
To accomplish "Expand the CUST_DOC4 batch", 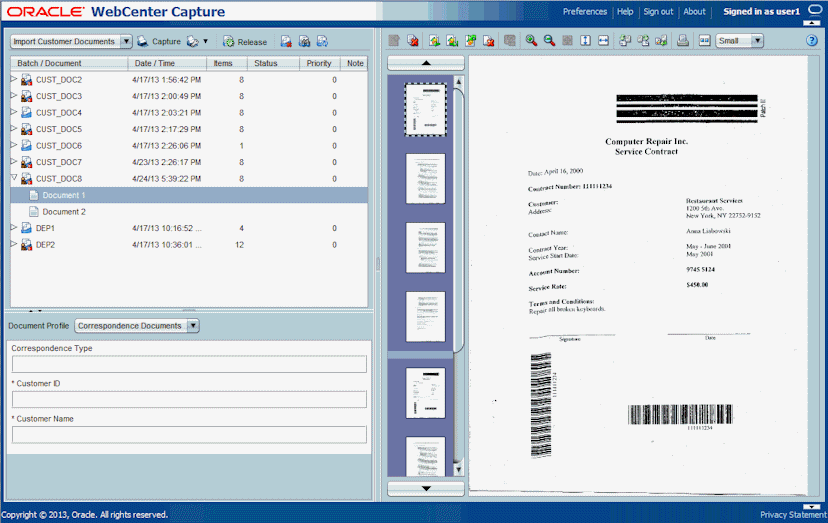I will coord(14,112).
